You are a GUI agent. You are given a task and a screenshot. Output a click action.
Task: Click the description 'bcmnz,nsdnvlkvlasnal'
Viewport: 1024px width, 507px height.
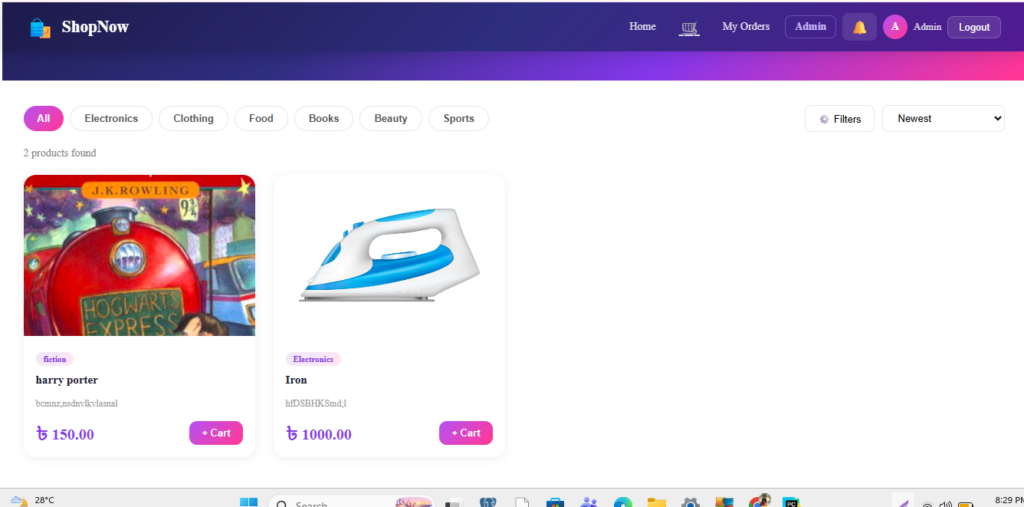click(76, 403)
